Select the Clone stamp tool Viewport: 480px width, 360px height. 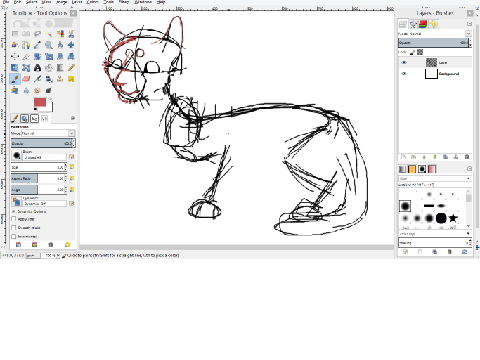(60, 79)
